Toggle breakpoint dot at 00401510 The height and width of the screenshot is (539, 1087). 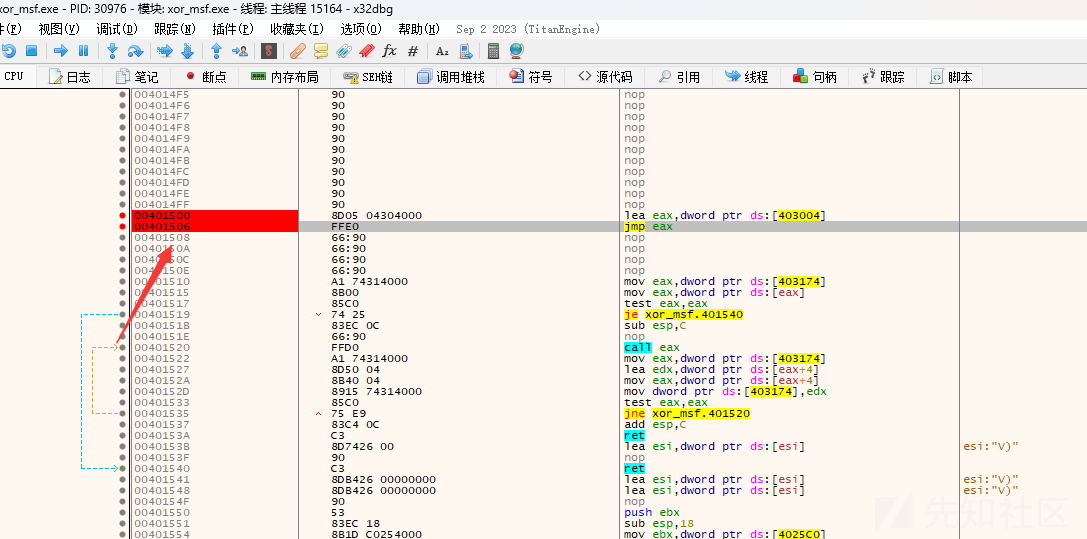(123, 281)
